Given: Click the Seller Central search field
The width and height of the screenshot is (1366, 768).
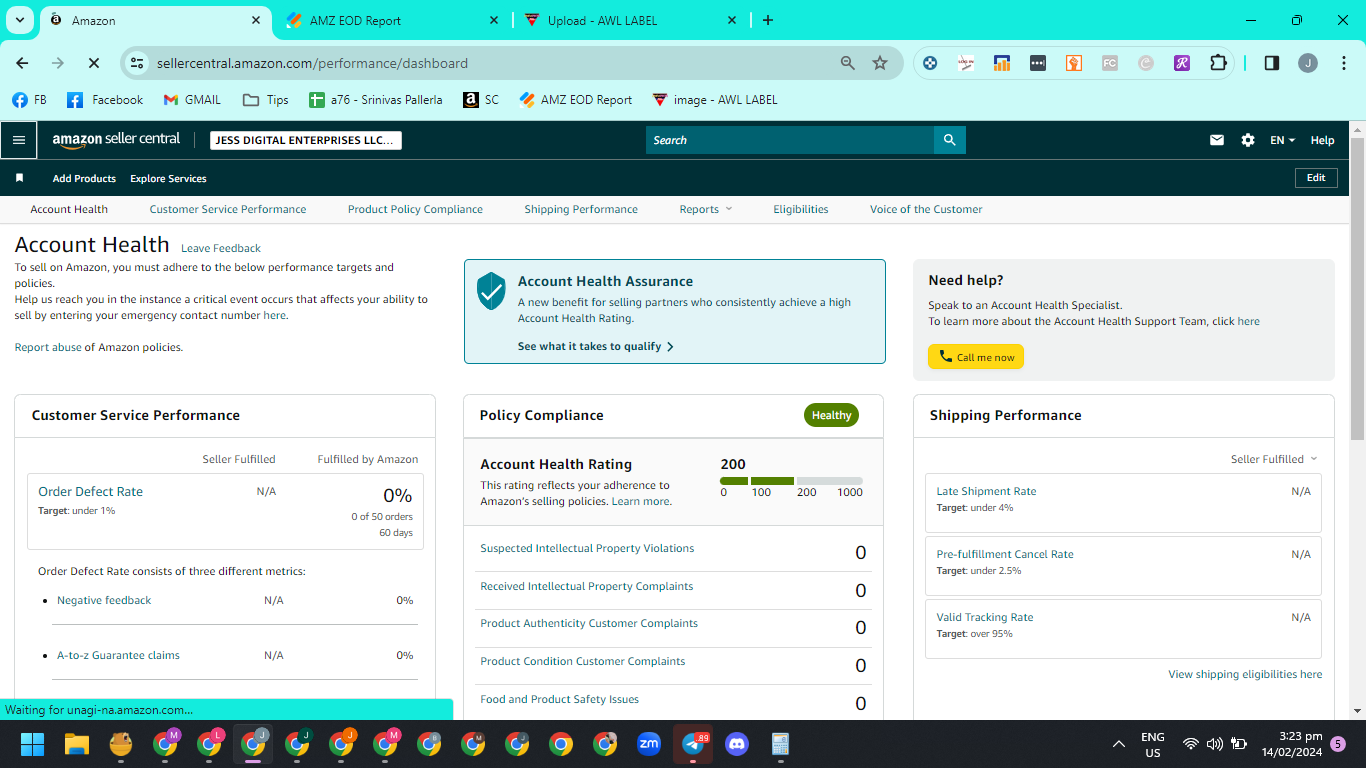Looking at the screenshot, I should coord(790,140).
